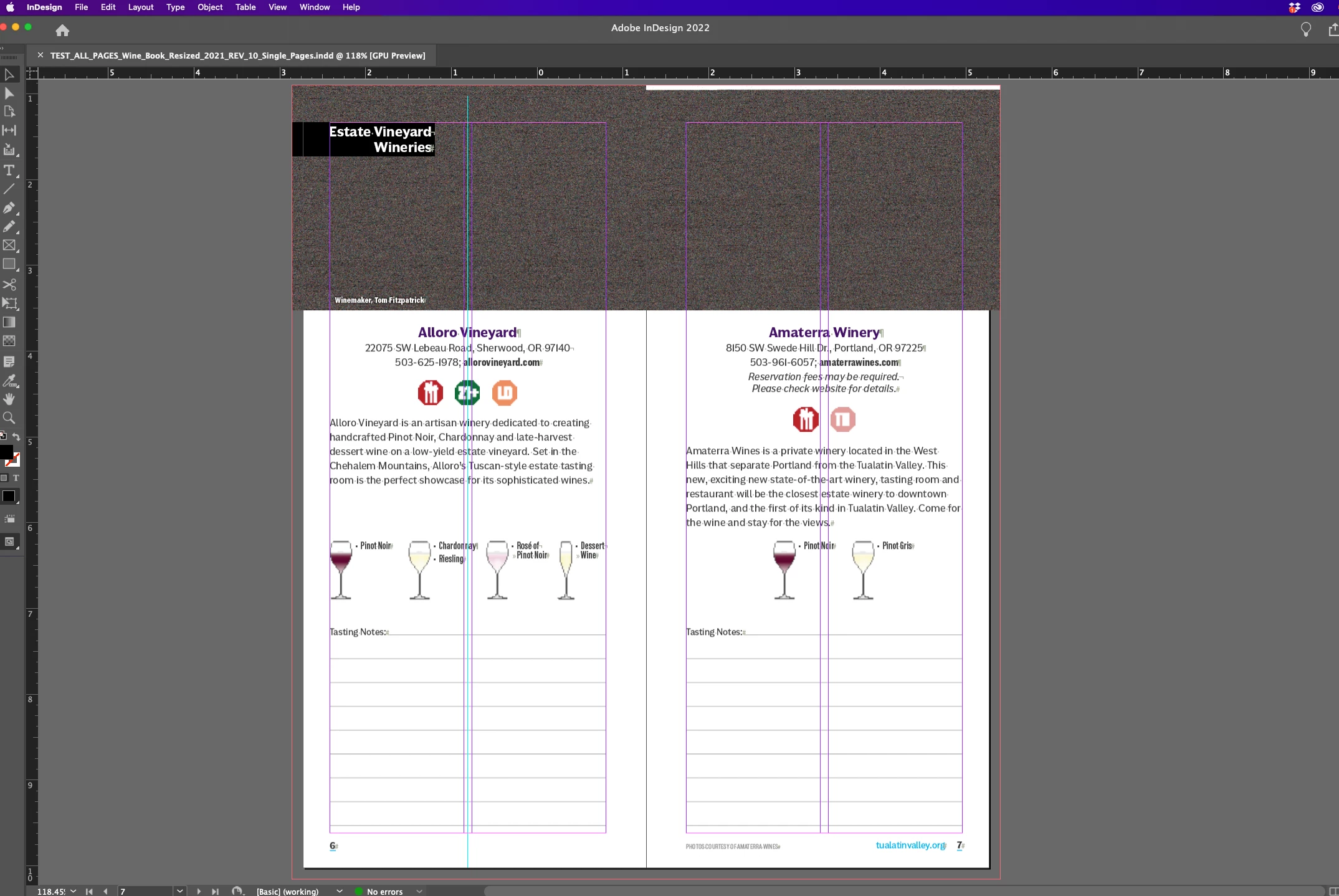Activate the Hand tool
The image size is (1339, 896).
(9, 399)
